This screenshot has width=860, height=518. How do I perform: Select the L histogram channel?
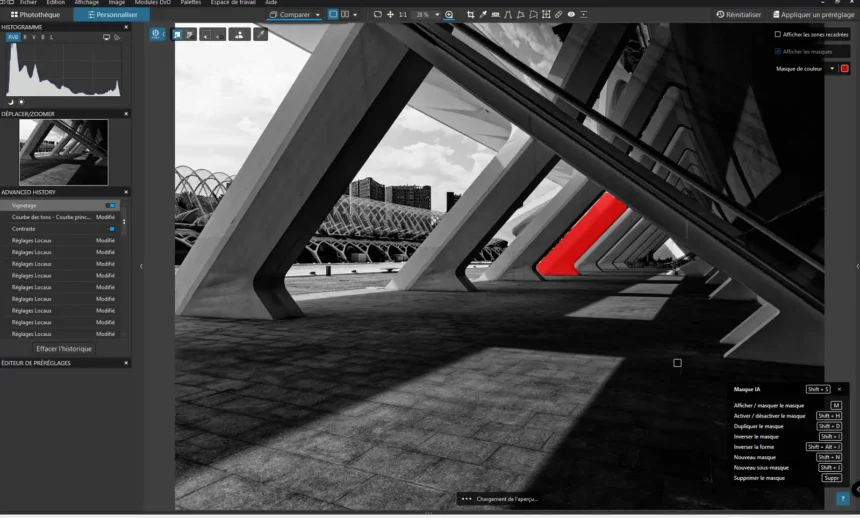(x=52, y=37)
